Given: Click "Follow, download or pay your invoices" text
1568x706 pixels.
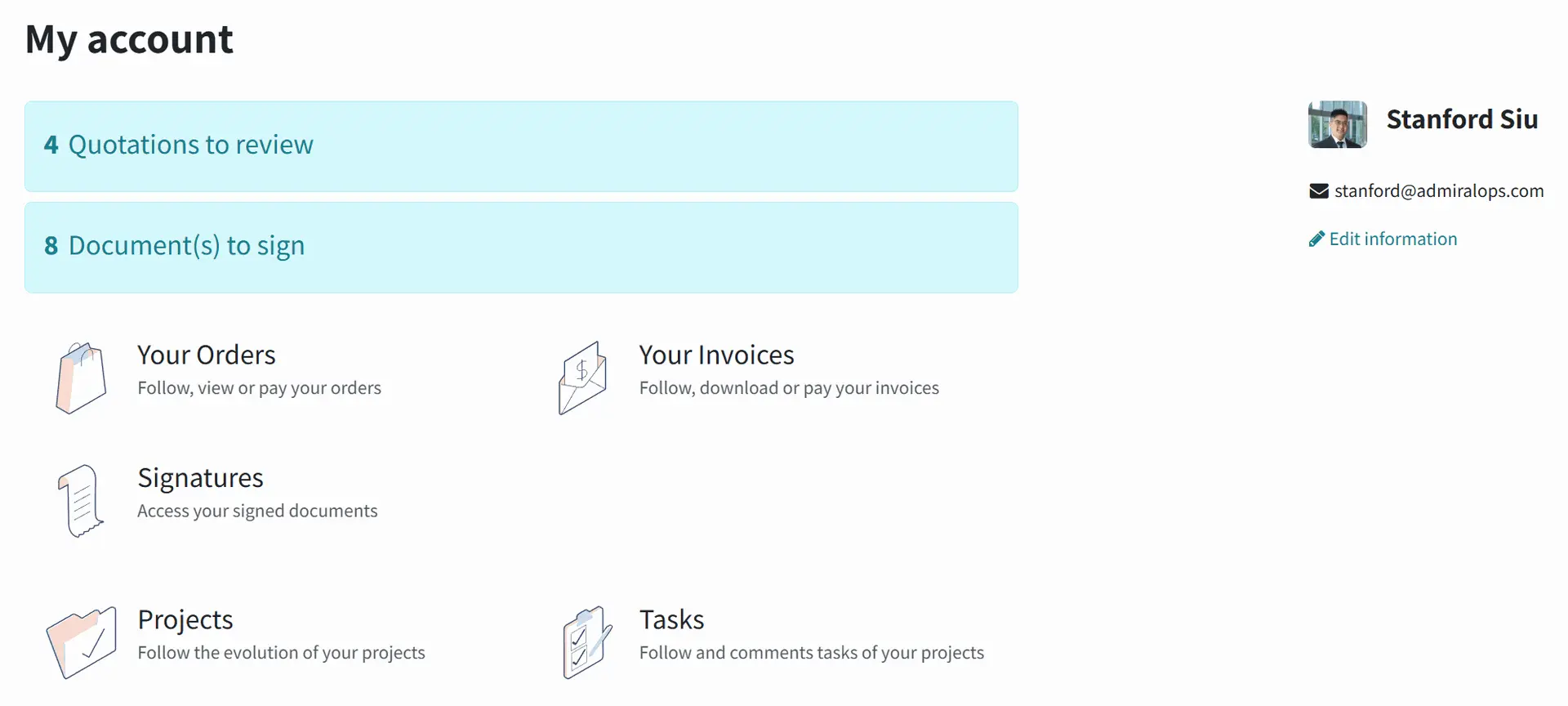Looking at the screenshot, I should 789,388.
